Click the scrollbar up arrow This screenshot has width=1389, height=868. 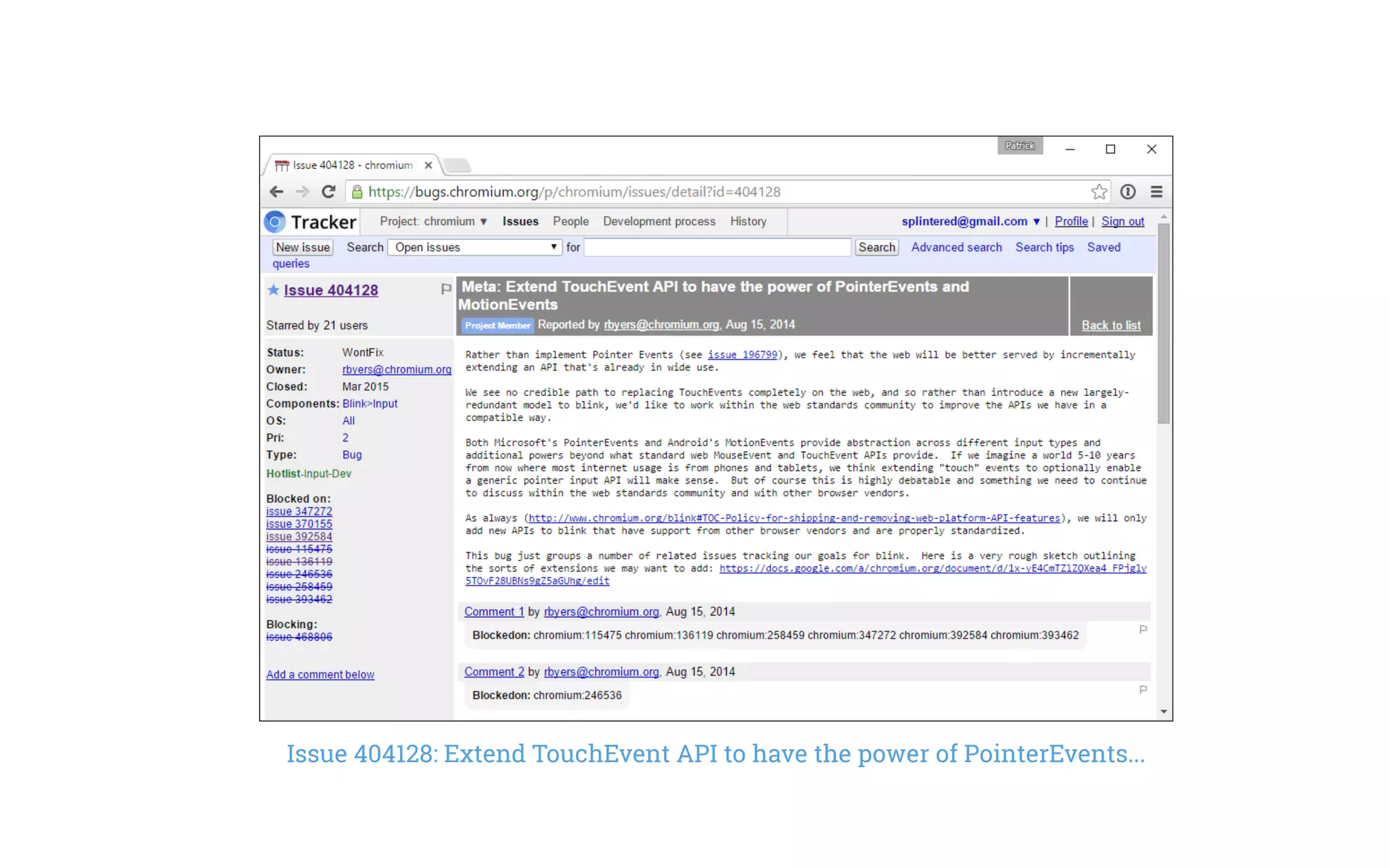(x=1164, y=217)
